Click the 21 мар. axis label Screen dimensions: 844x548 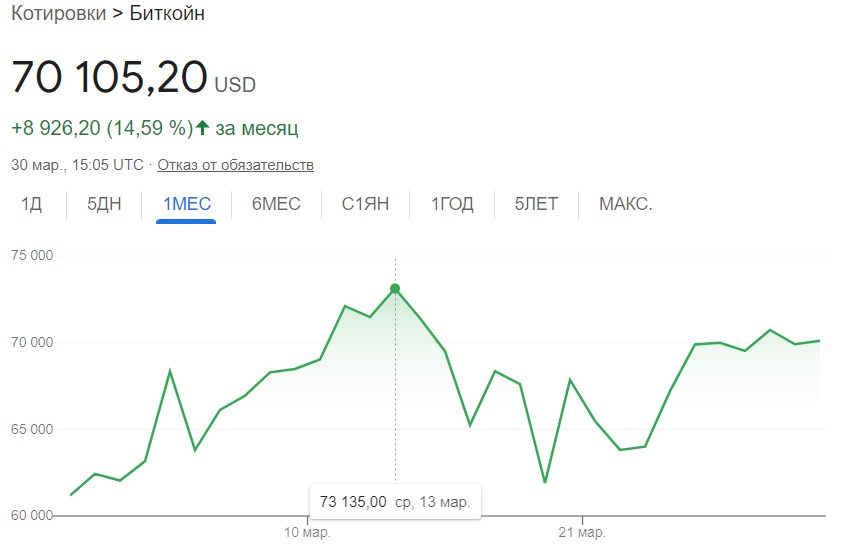point(582,532)
